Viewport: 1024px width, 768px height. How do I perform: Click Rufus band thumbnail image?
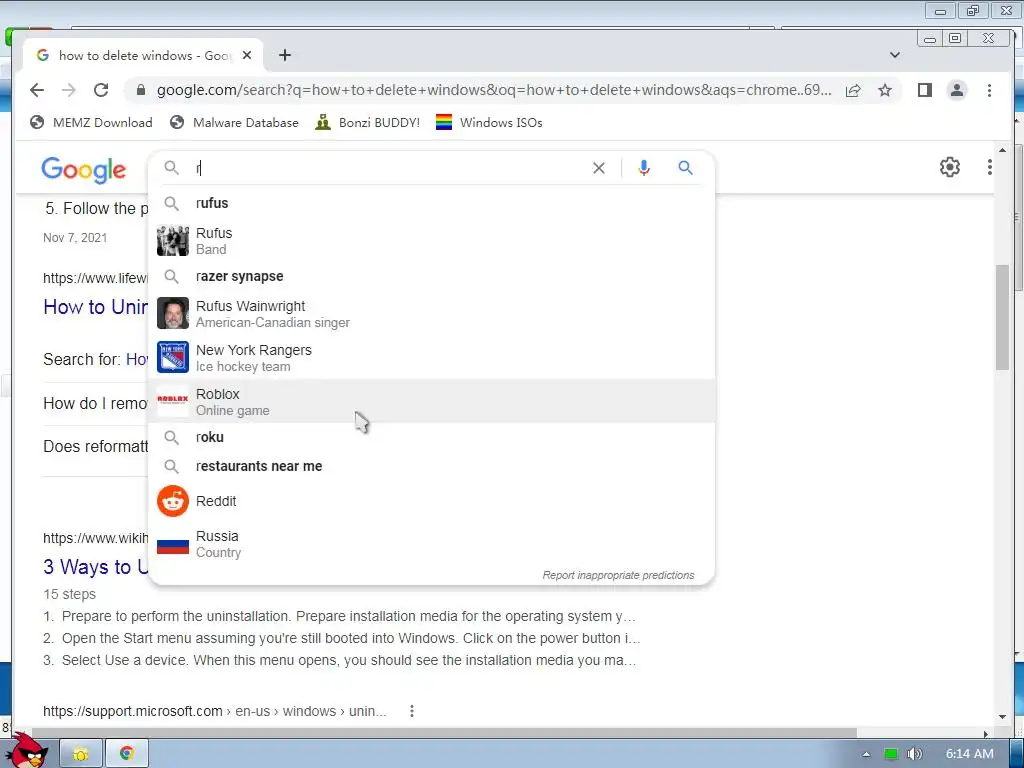pyautogui.click(x=172, y=241)
